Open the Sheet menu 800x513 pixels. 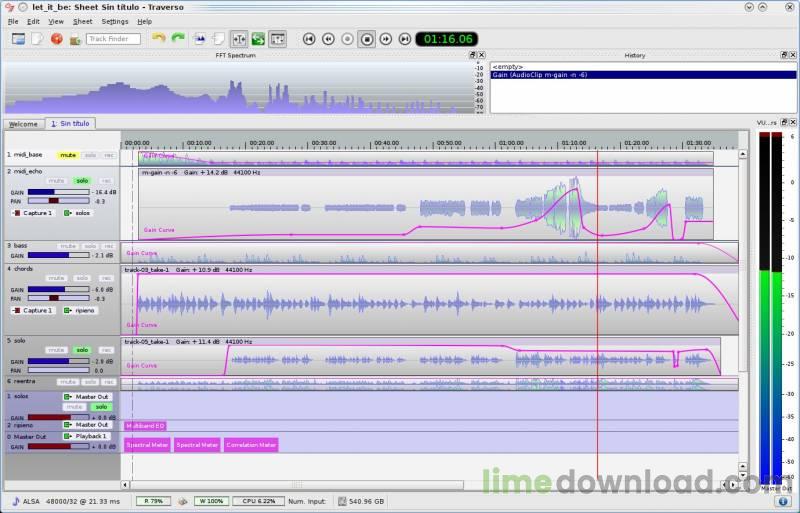click(x=83, y=21)
